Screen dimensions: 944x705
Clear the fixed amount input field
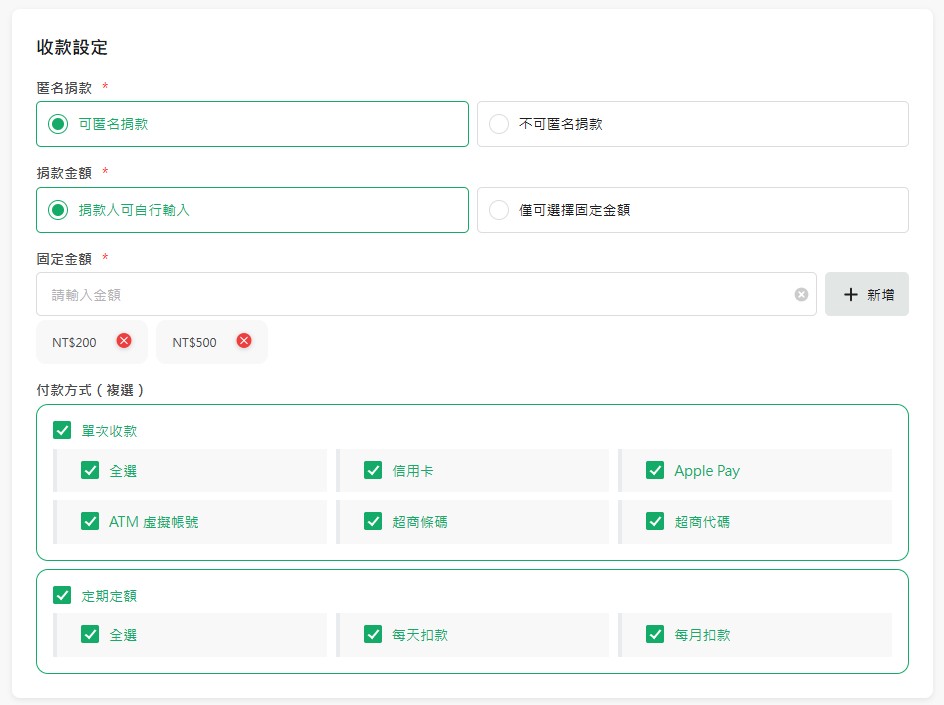801,295
